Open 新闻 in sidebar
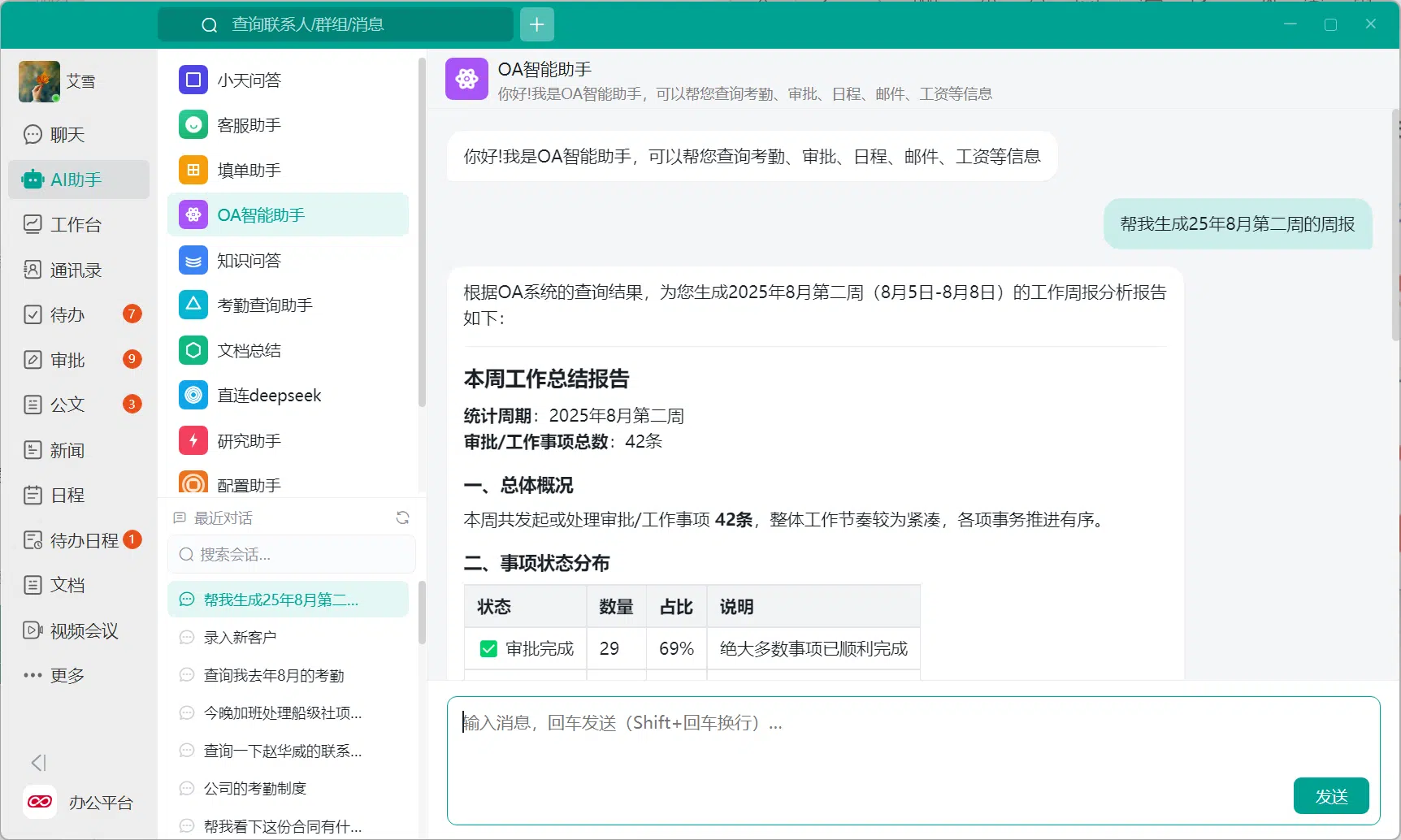1401x840 pixels. point(79,450)
